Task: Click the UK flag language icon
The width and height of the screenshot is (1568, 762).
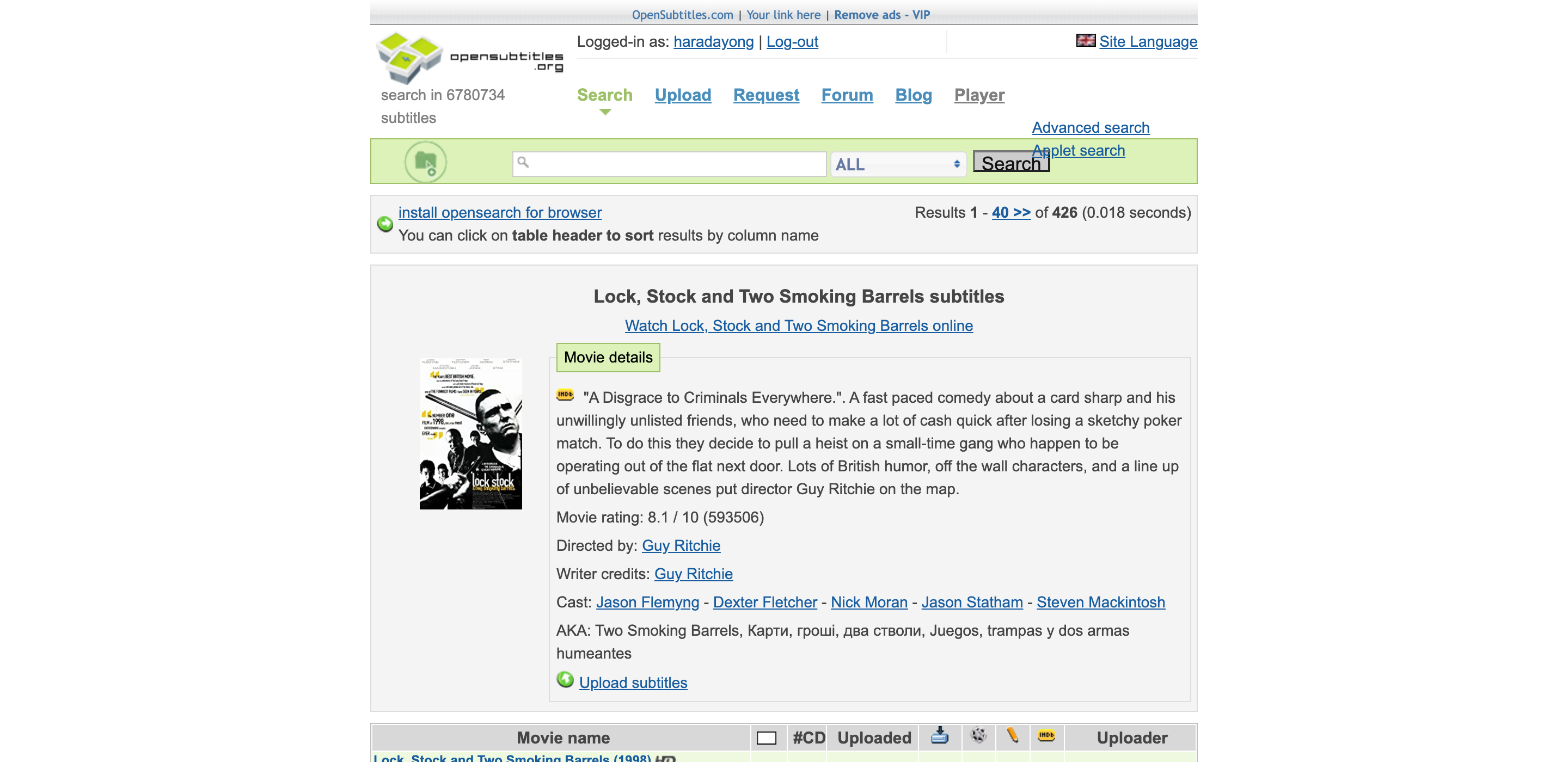Action: pos(1085,41)
